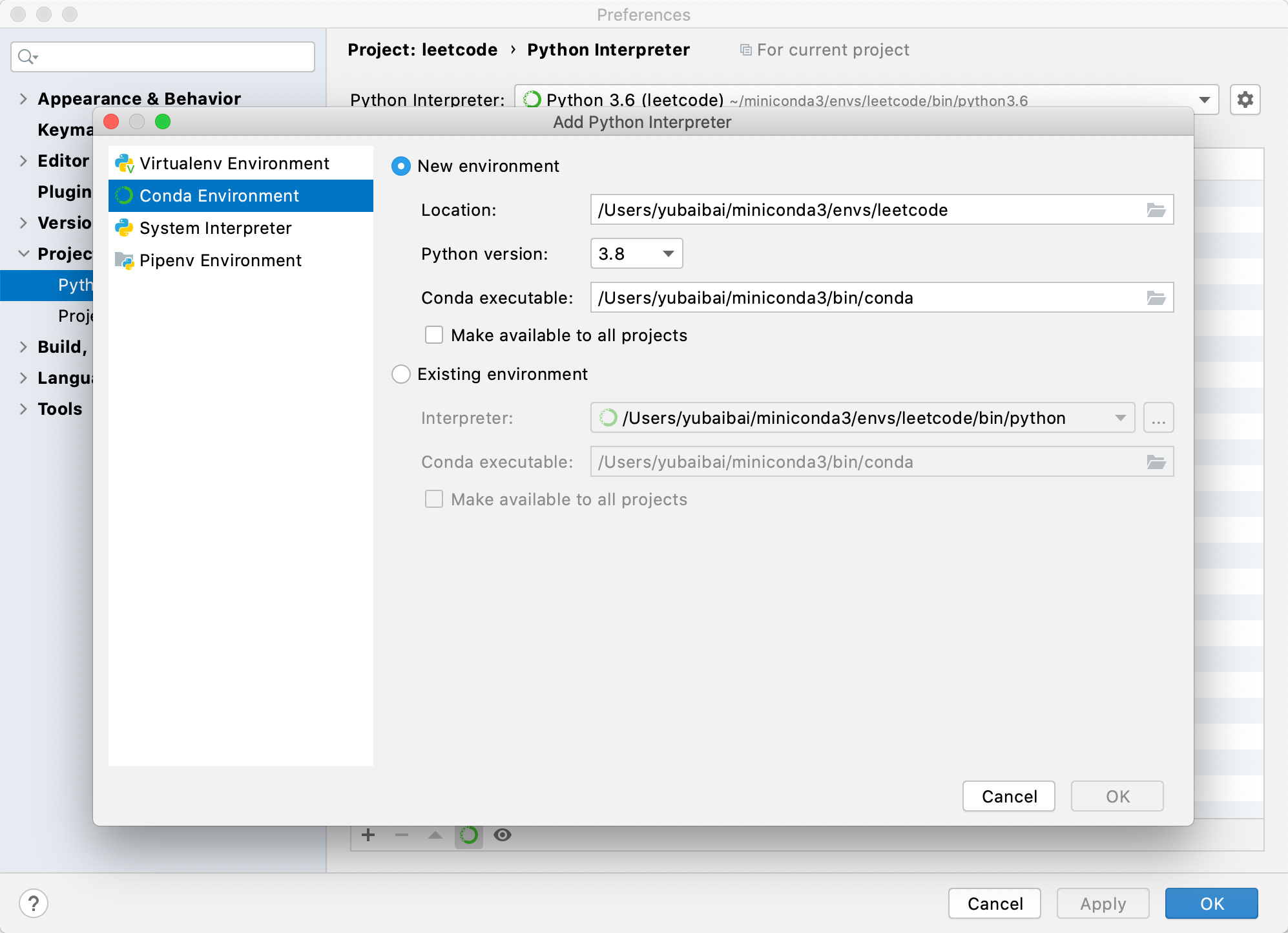
Task: Close the Add Python Interpreter dialog
Action: point(111,121)
